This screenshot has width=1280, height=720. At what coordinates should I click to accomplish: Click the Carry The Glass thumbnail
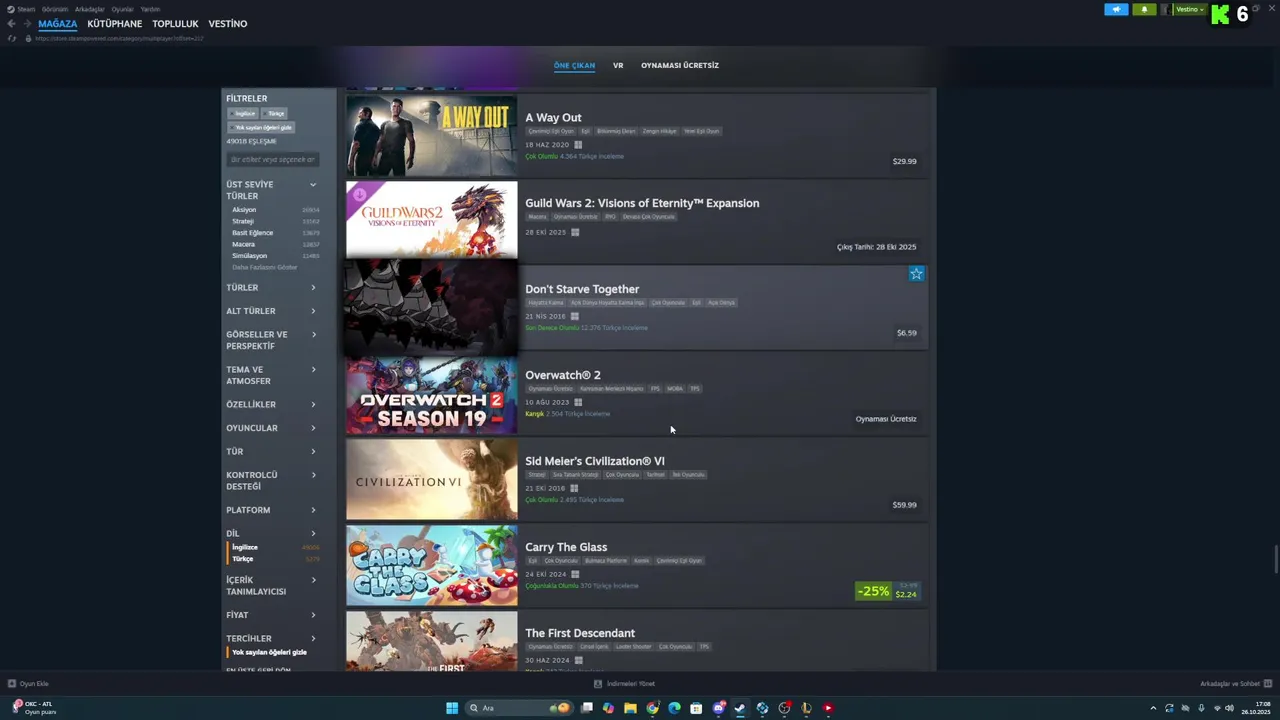click(432, 566)
